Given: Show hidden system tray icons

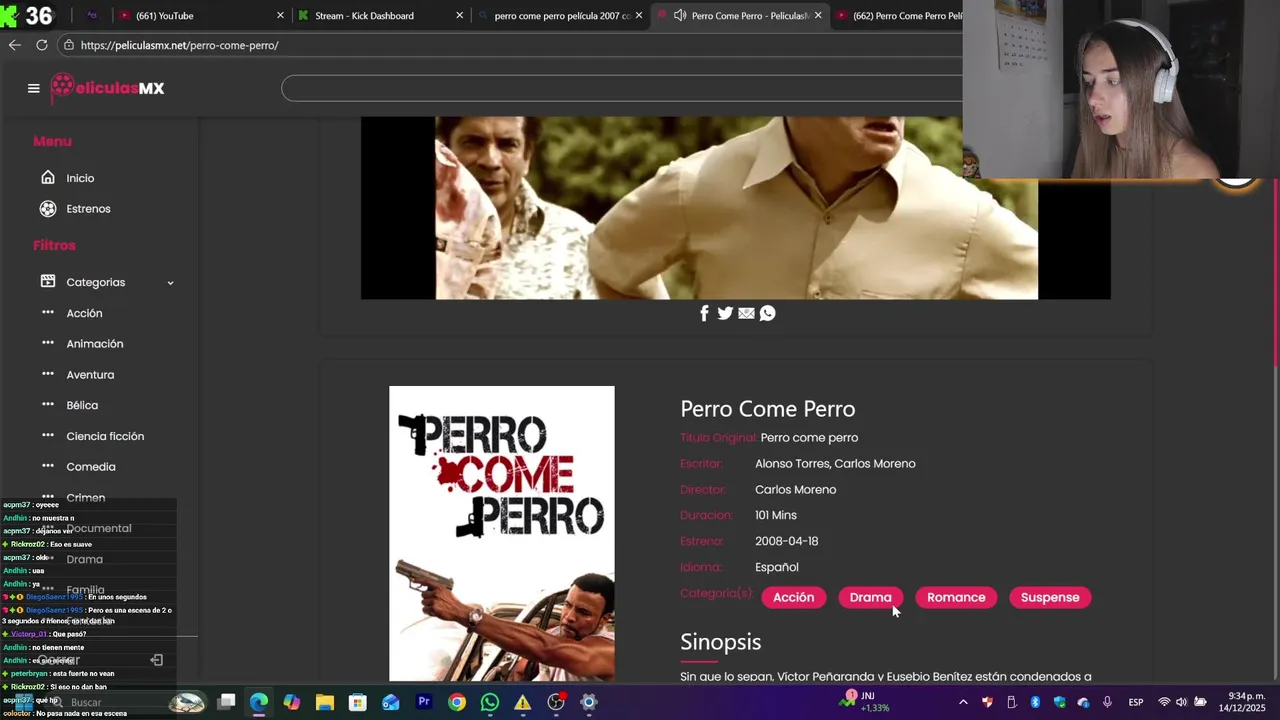Looking at the screenshot, I should pyautogui.click(x=963, y=702).
